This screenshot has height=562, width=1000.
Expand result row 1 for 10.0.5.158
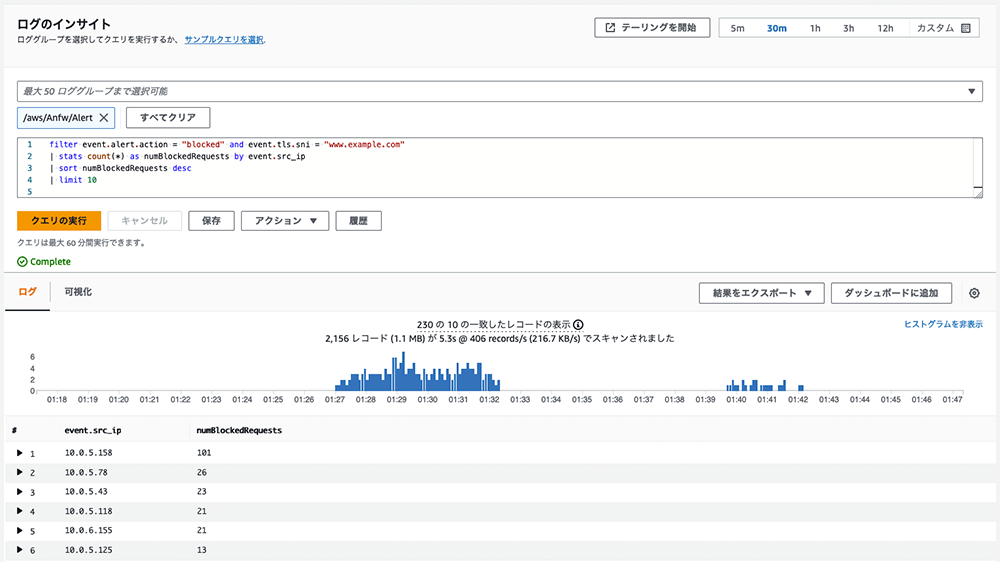pyautogui.click(x=20, y=453)
